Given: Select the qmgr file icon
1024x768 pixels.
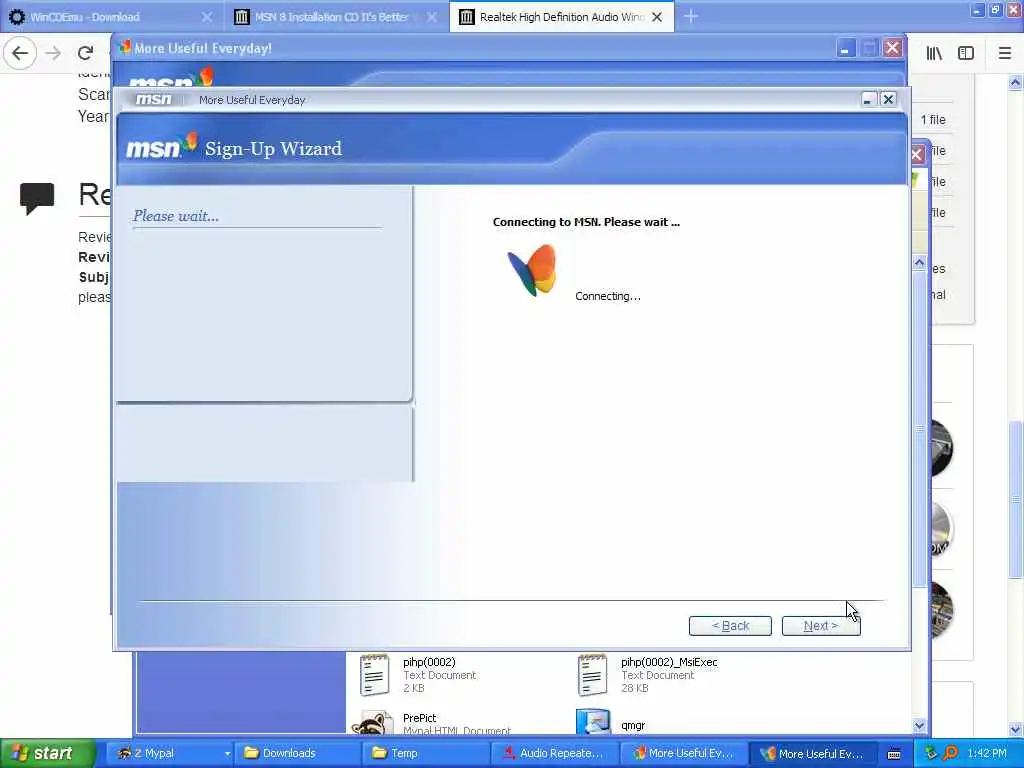Looking at the screenshot, I should 593,722.
